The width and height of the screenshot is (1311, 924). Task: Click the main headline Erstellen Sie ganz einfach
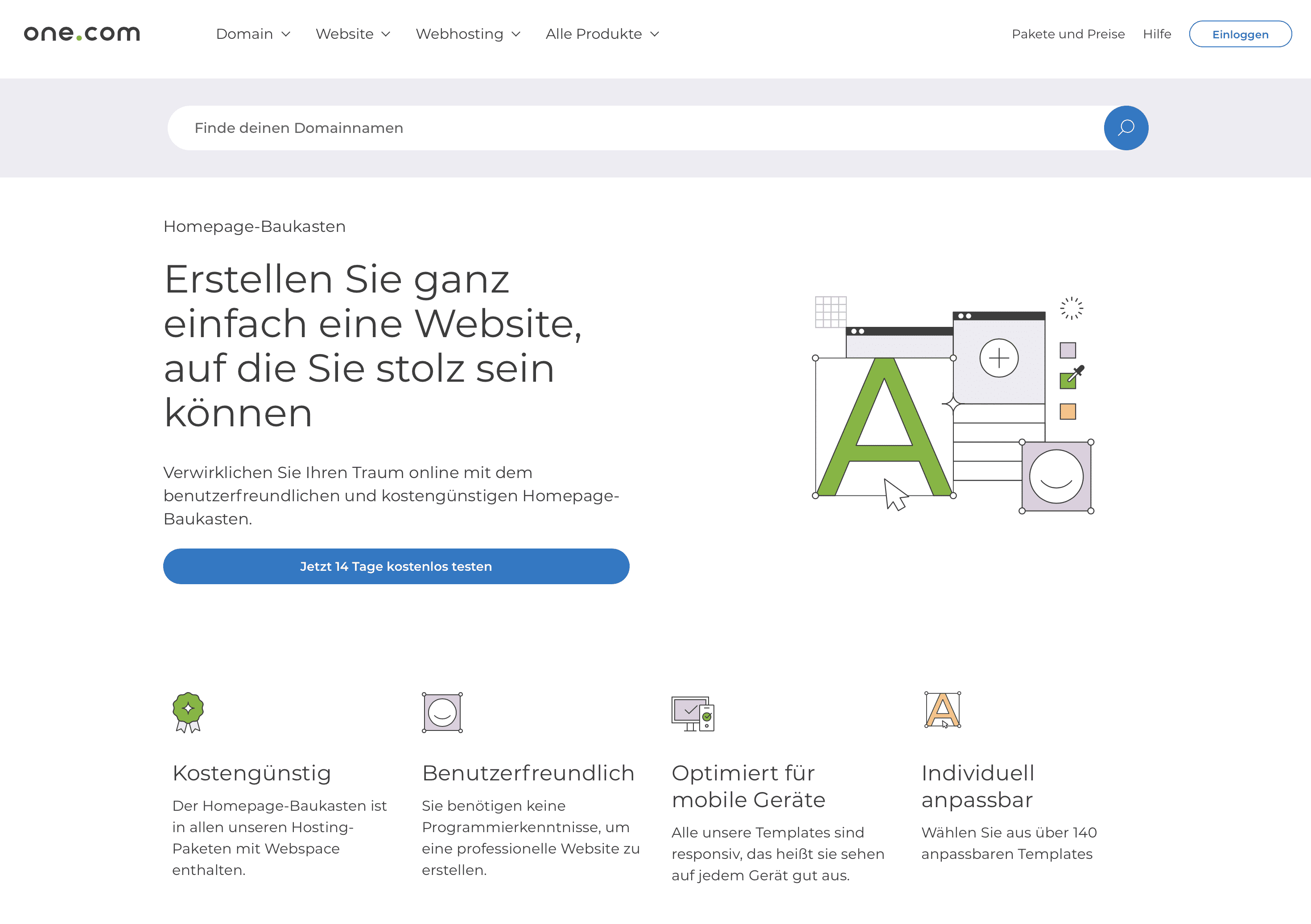[x=373, y=346]
